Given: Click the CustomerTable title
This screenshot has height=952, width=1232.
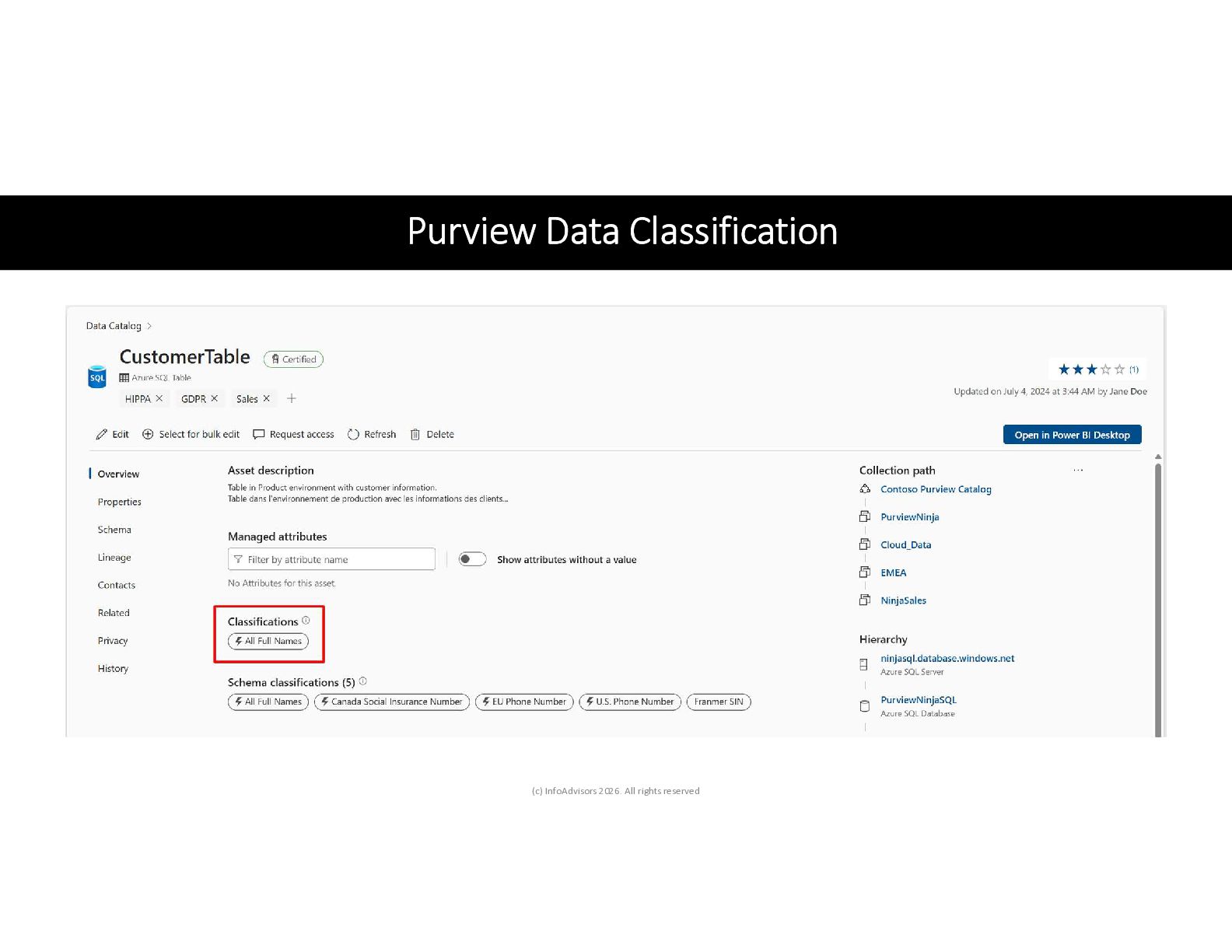Looking at the screenshot, I should (x=185, y=357).
